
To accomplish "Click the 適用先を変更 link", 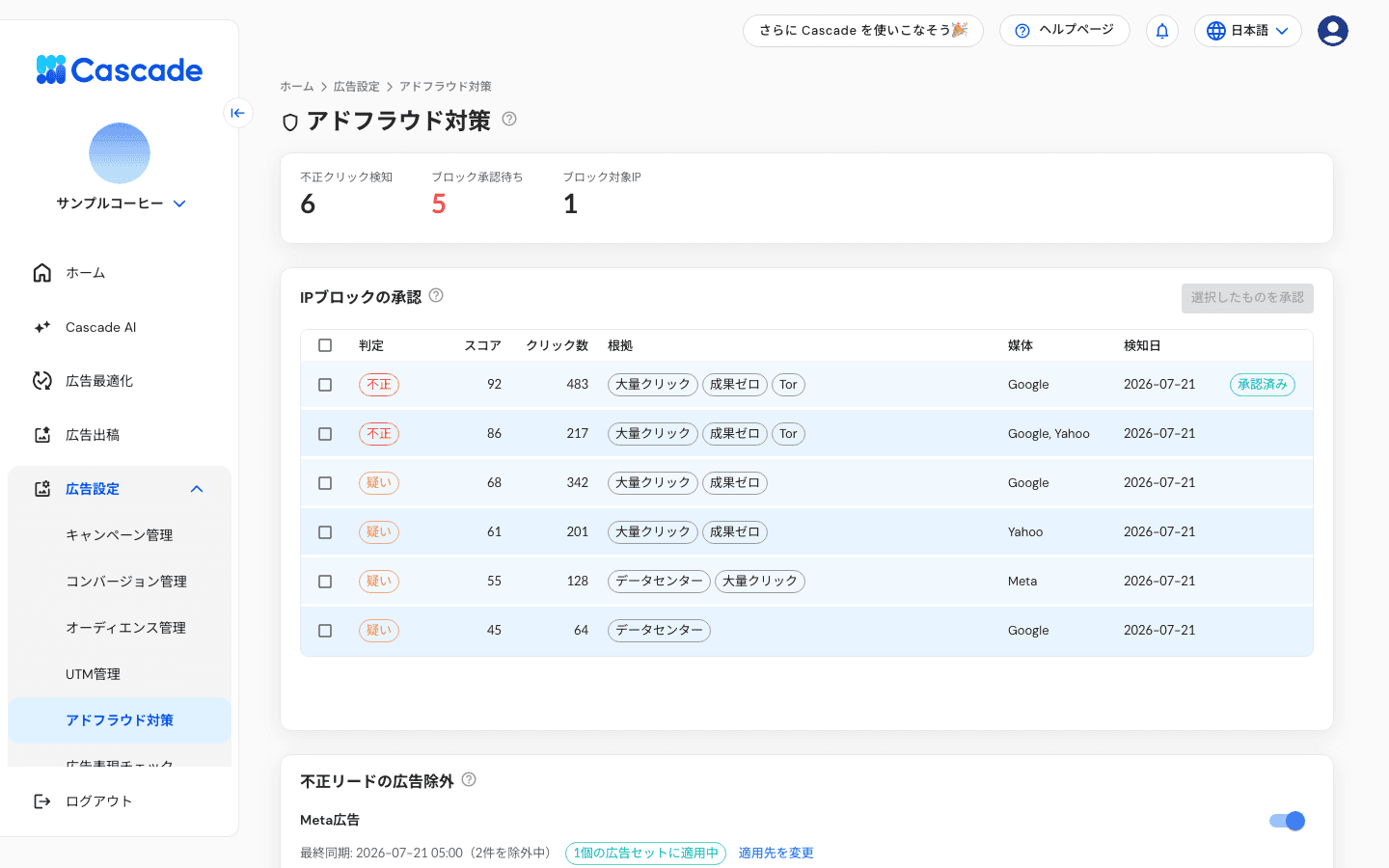I will point(776,853).
